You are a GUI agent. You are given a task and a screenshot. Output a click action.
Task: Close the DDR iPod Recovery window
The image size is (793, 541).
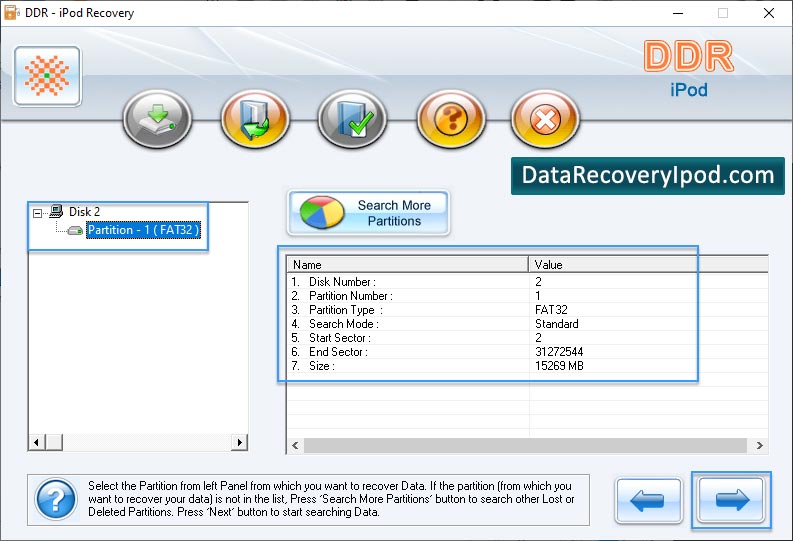pyautogui.click(x=769, y=13)
